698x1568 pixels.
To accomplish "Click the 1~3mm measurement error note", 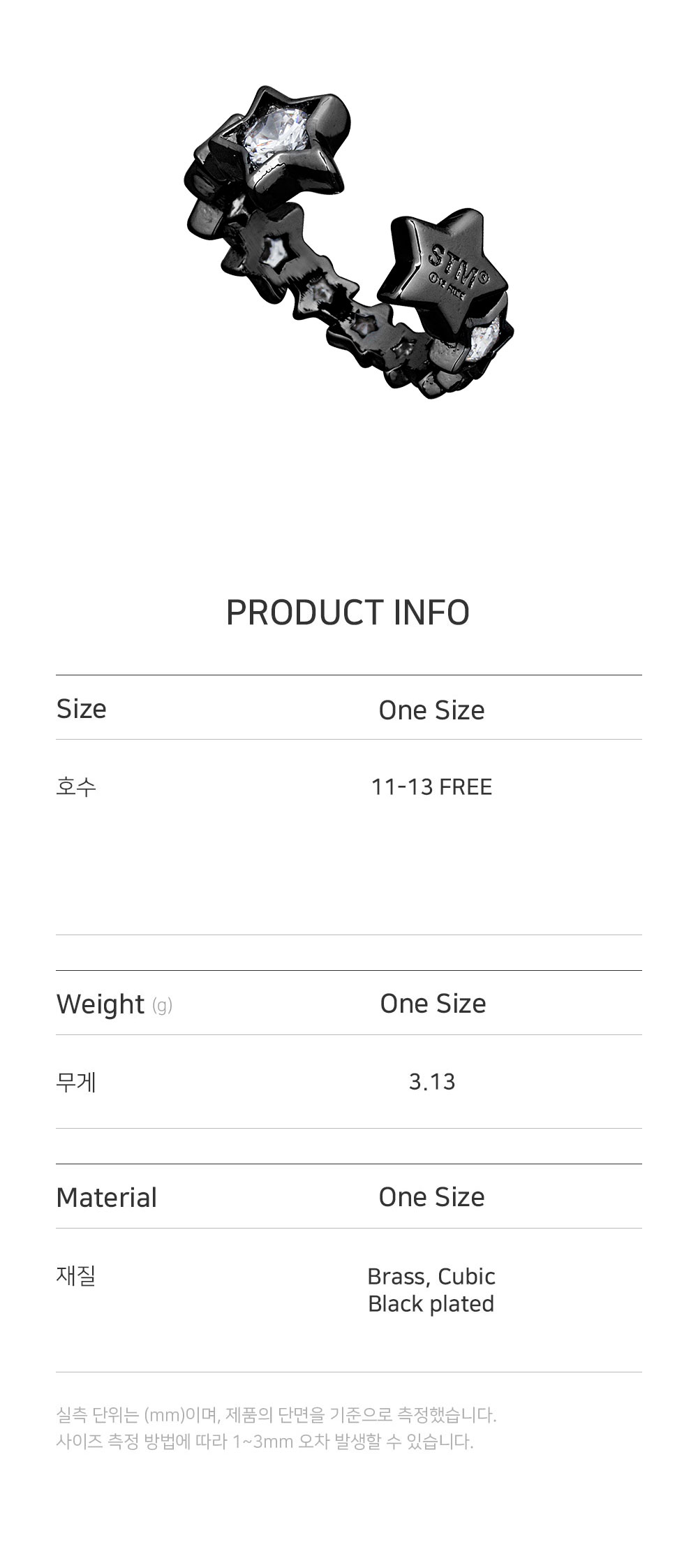I will click(265, 1442).
